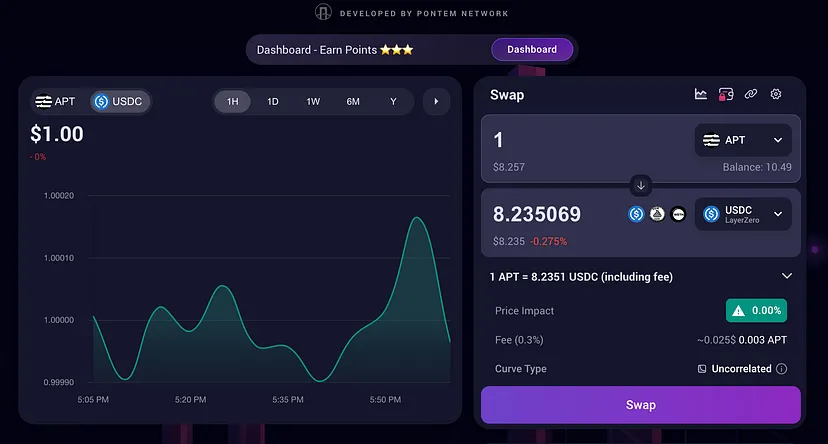
Task: Switch chart to 1D timeframe
Action: click(272, 101)
